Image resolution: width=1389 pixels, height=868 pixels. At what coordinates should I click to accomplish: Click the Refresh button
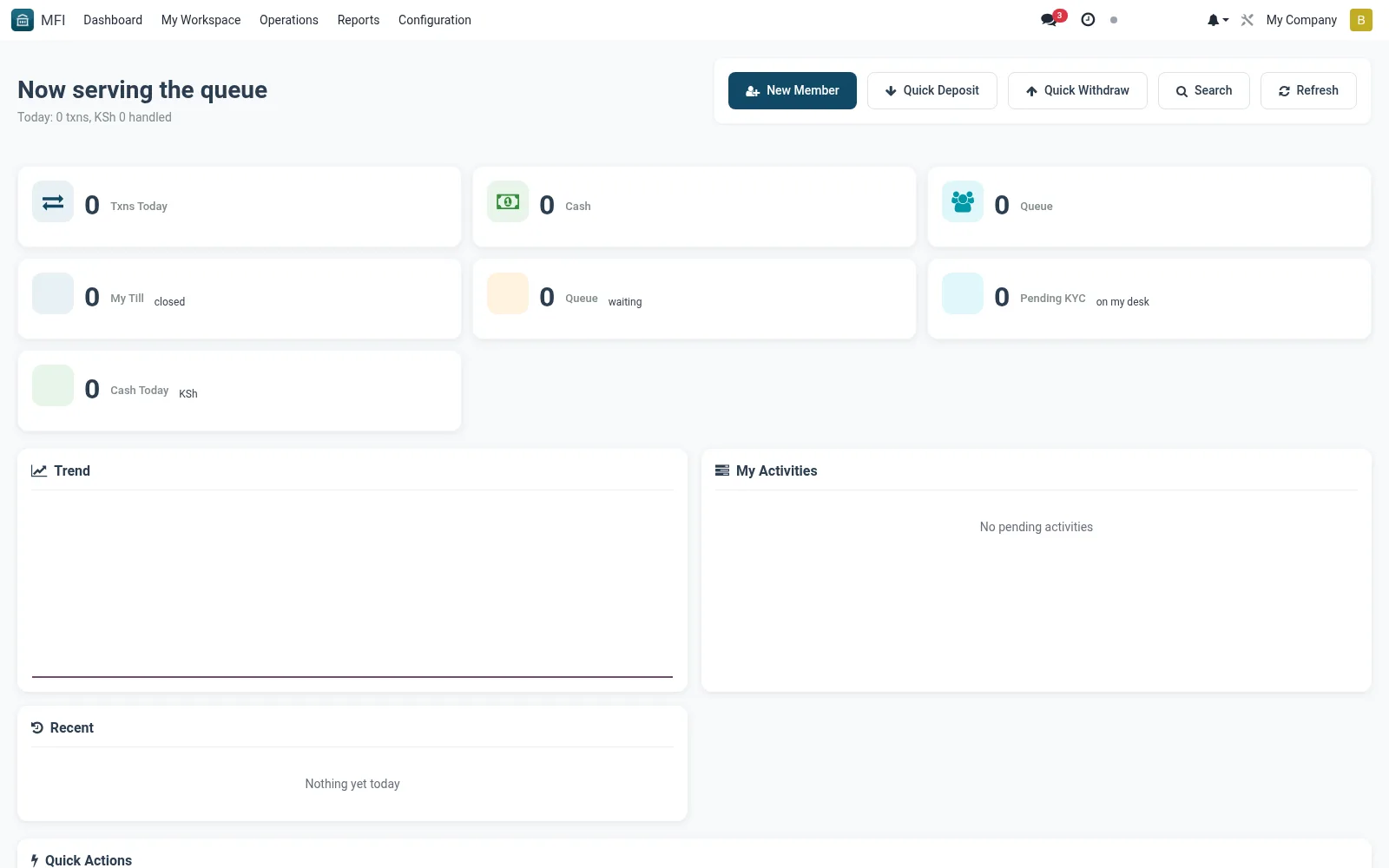pyautogui.click(x=1308, y=90)
